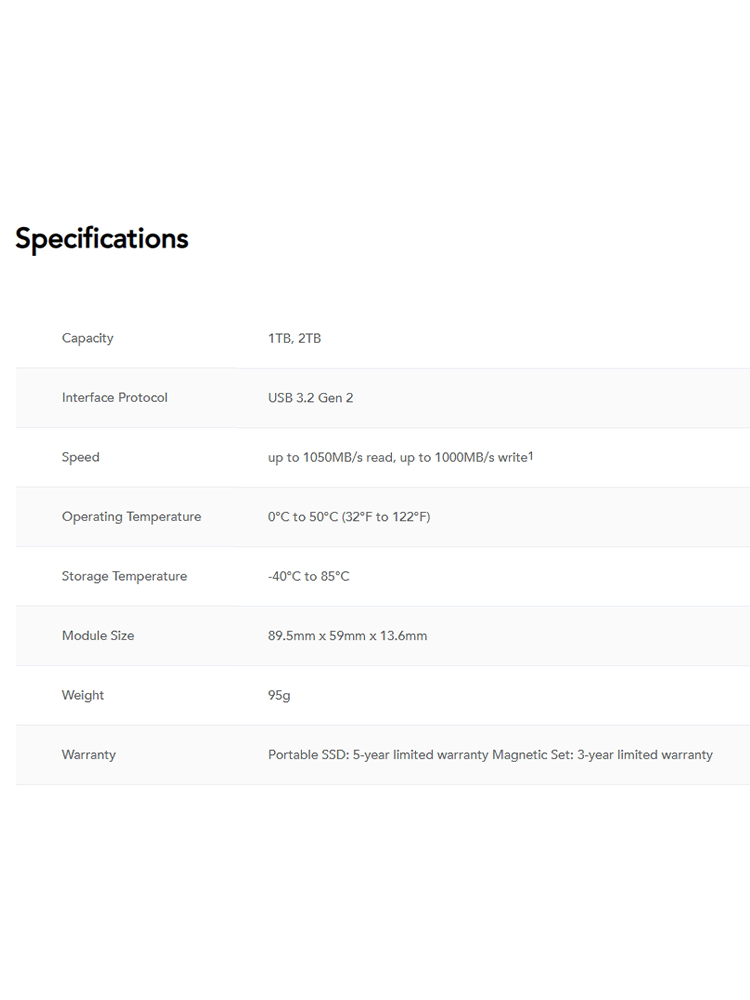The image size is (750, 1000).
Task: Click the 0°C to 50°C value
Action: coord(303,517)
